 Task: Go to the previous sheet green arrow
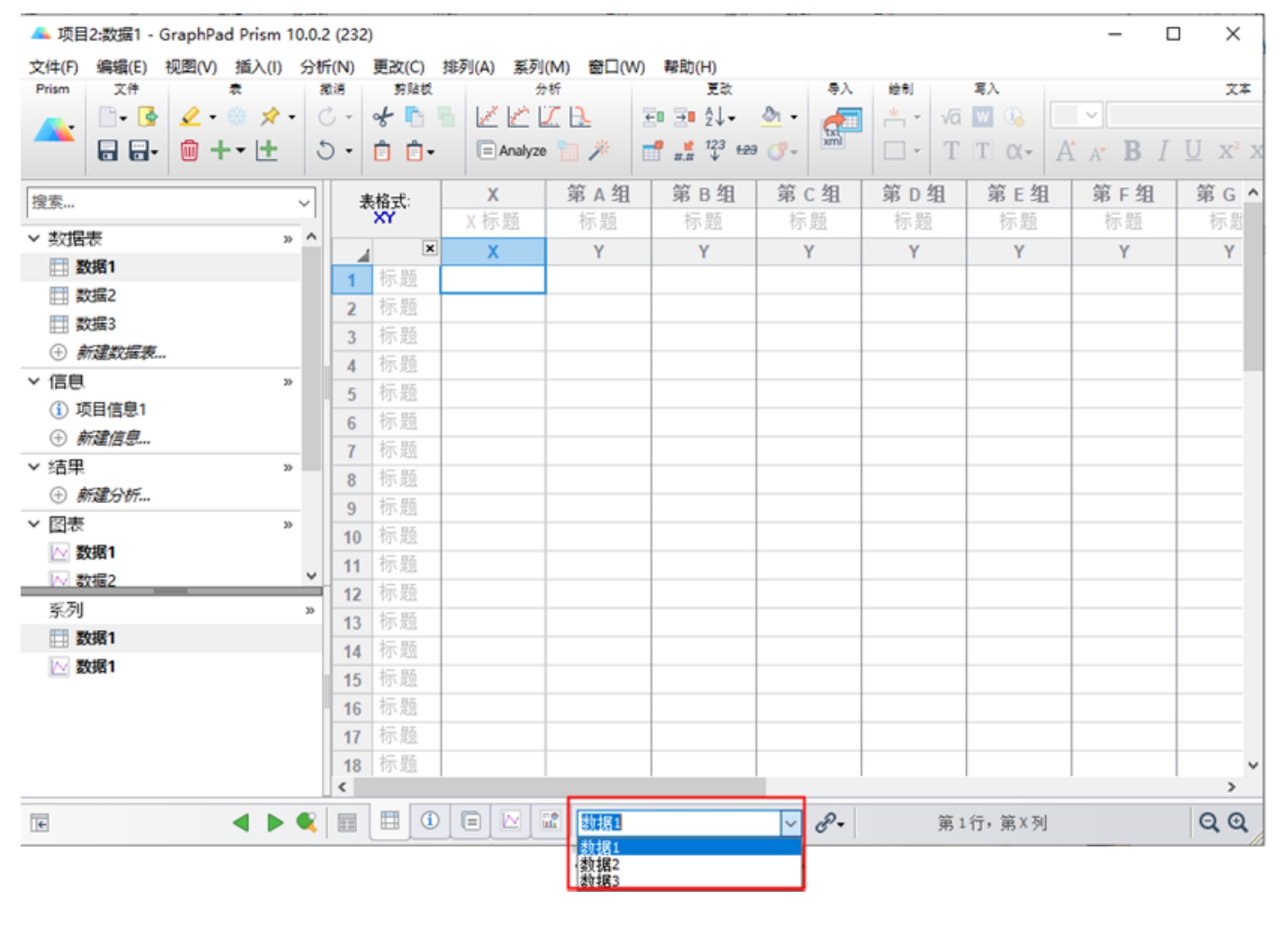point(240,822)
